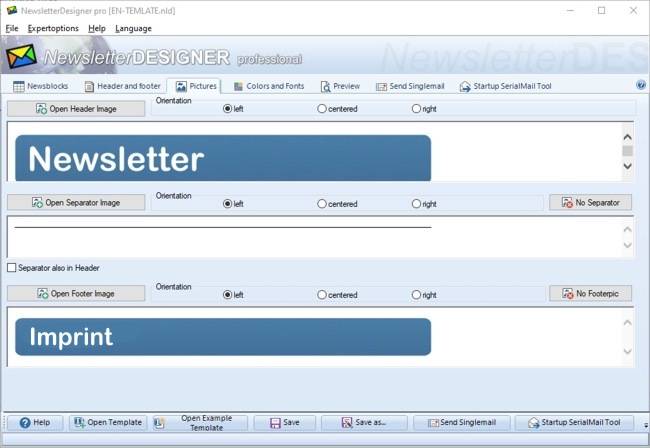Open the Send Singlemail tab
The image size is (650, 448).
[x=410, y=86]
